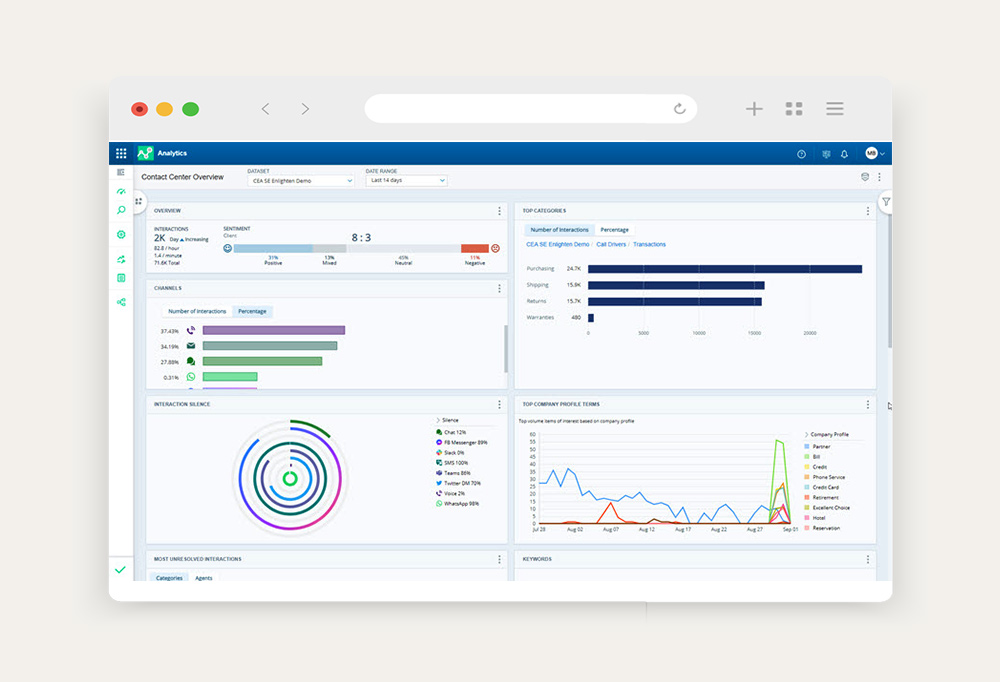1000x682 pixels.
Task: Click the Transactions link in Top Categories
Action: (650, 244)
